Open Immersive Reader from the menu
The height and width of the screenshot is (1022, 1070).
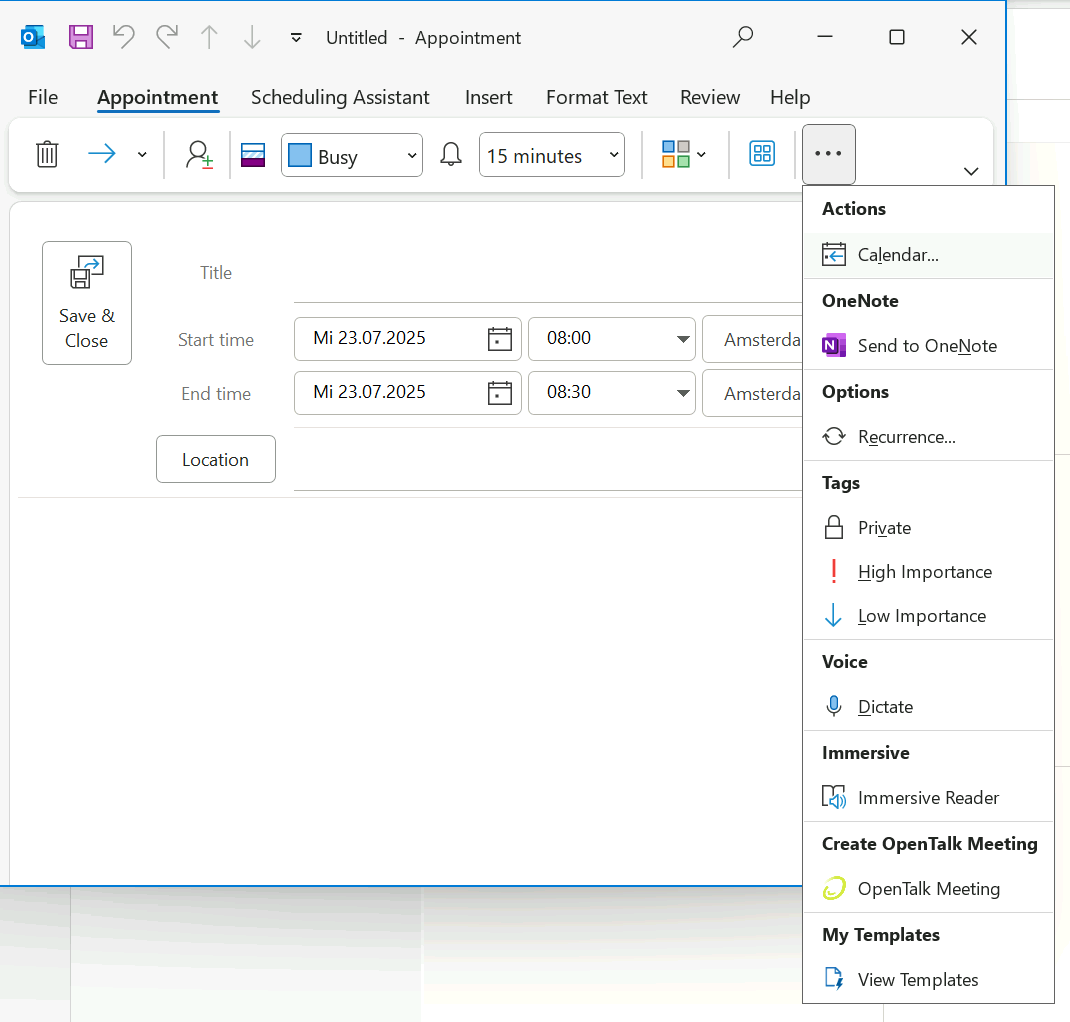pos(928,797)
